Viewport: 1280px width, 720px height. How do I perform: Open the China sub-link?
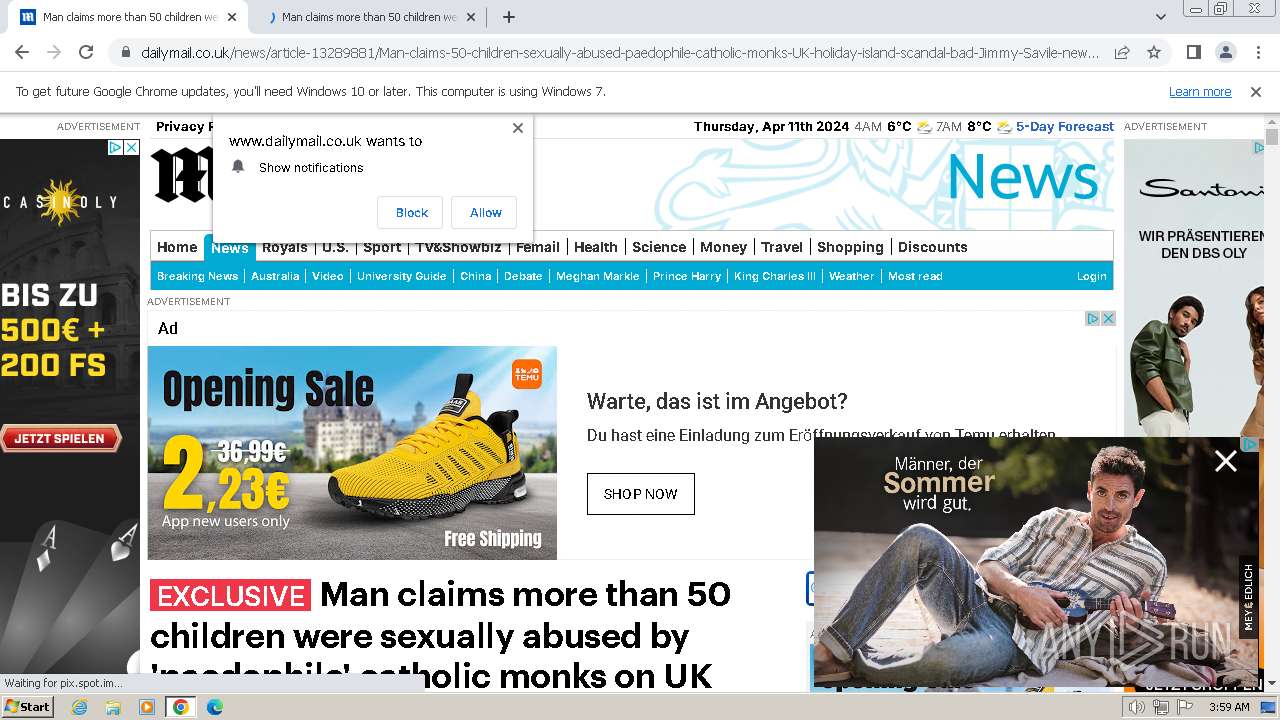pos(476,276)
